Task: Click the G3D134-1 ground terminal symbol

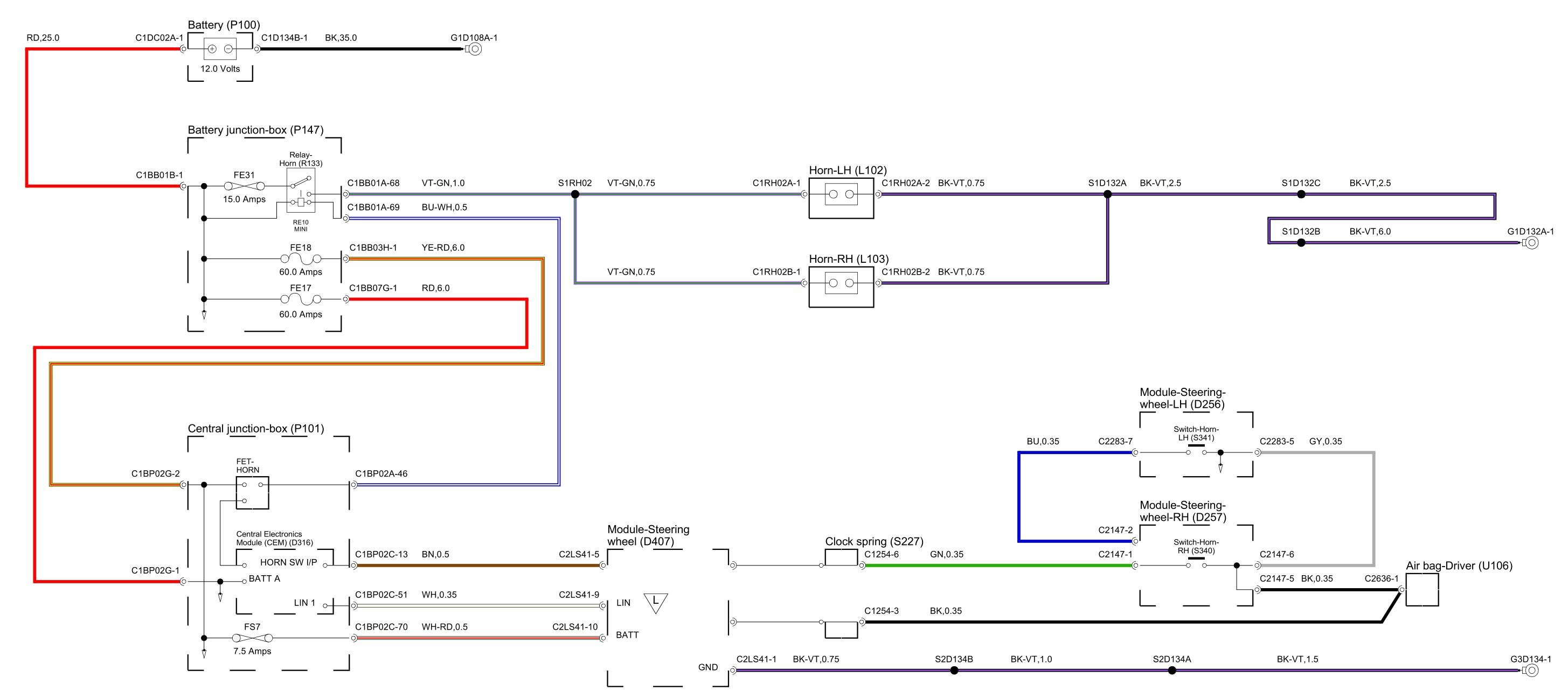Action: (1531, 671)
